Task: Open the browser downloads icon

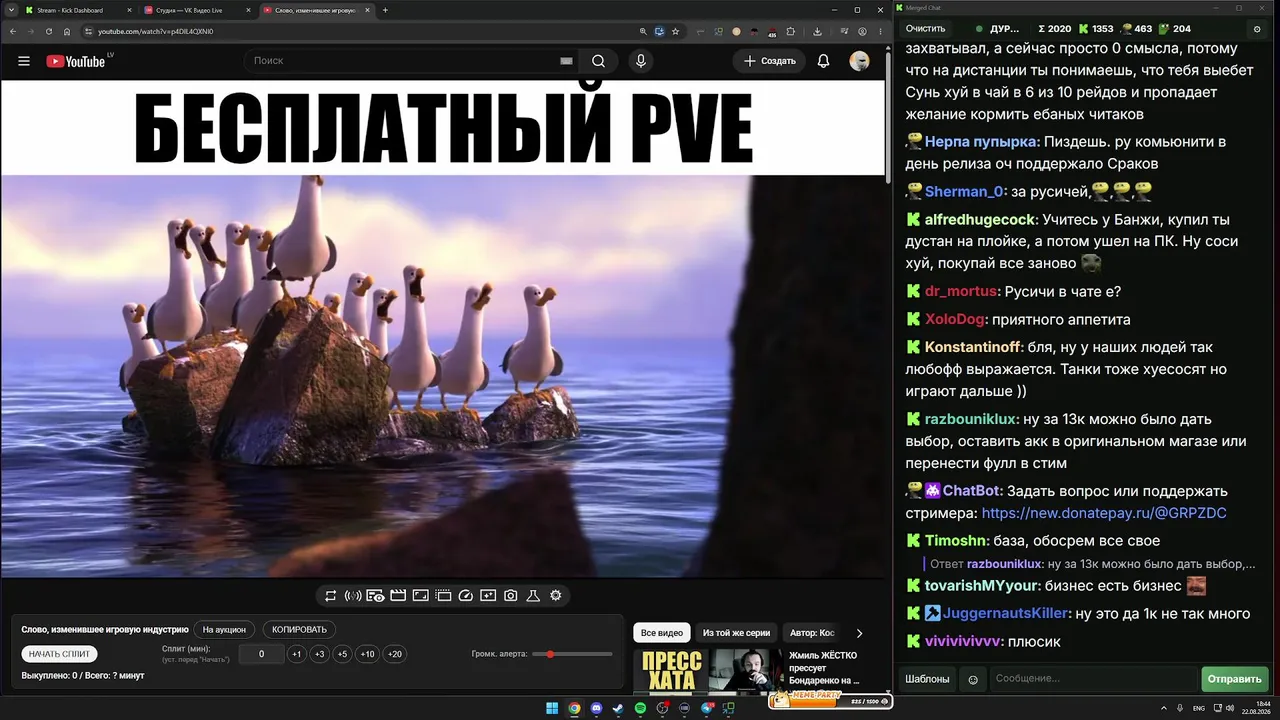Action: (817, 31)
